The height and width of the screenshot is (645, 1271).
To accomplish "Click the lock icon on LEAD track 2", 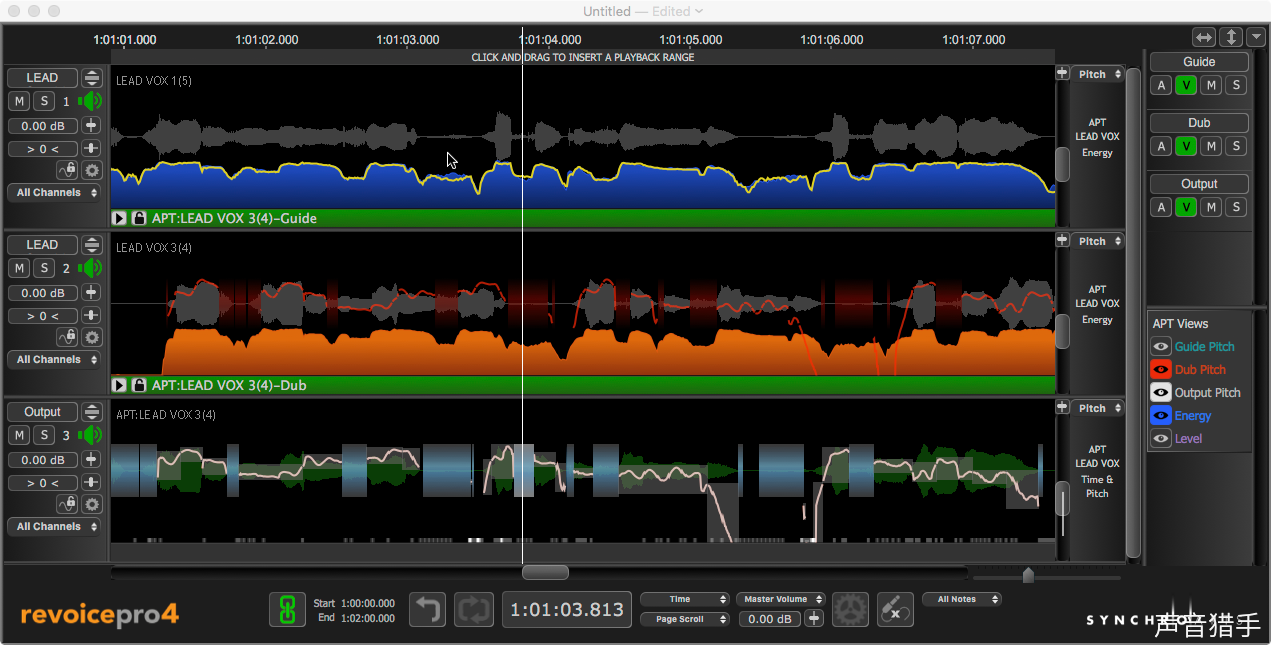I will [67, 338].
